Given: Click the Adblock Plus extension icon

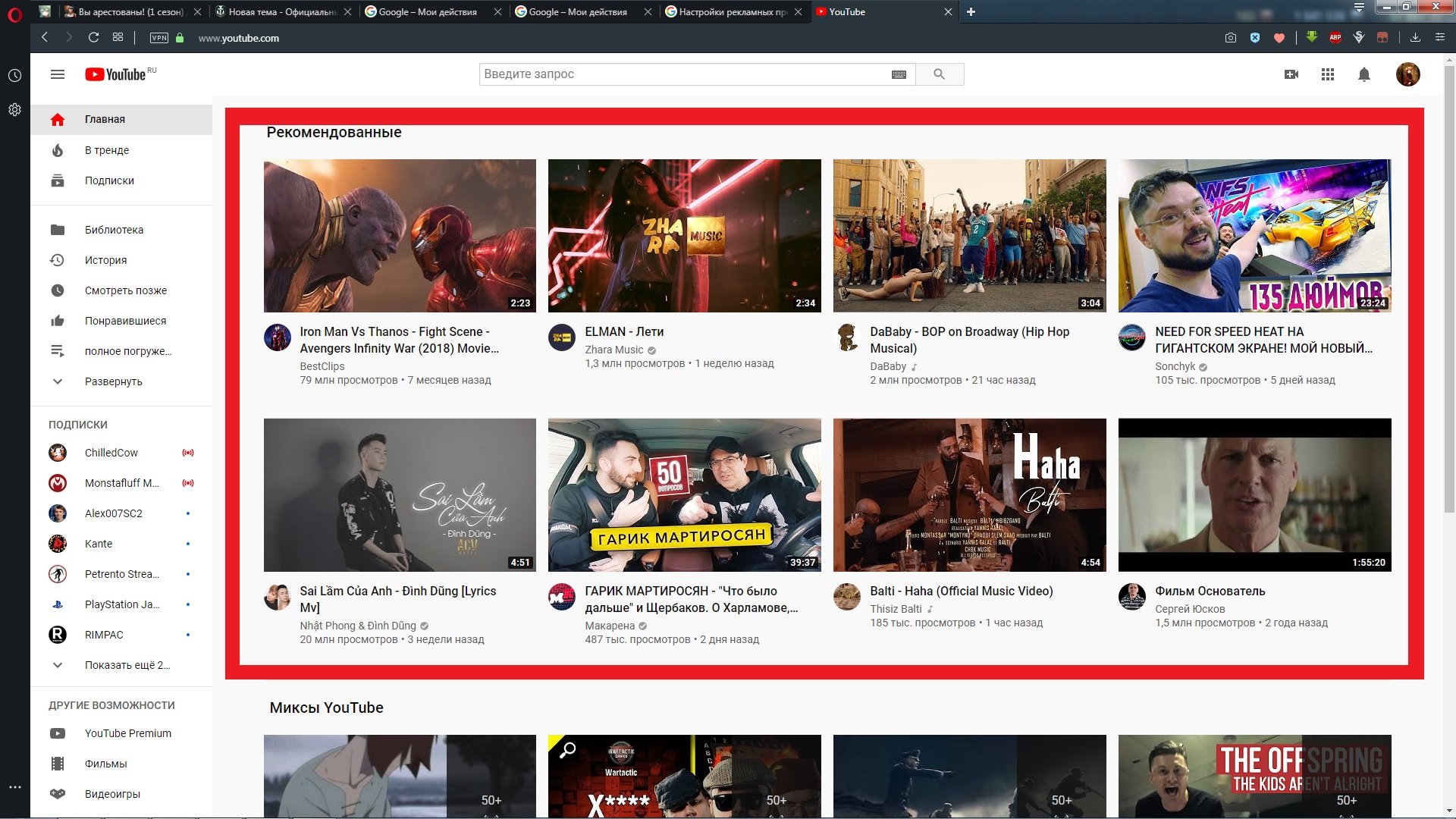Looking at the screenshot, I should (1335, 37).
